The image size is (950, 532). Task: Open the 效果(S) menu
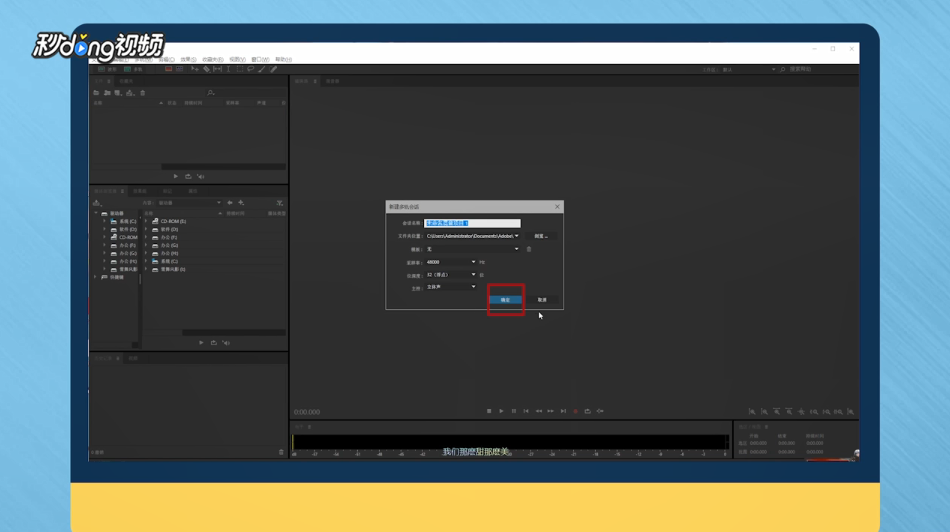pyautogui.click(x=188, y=59)
